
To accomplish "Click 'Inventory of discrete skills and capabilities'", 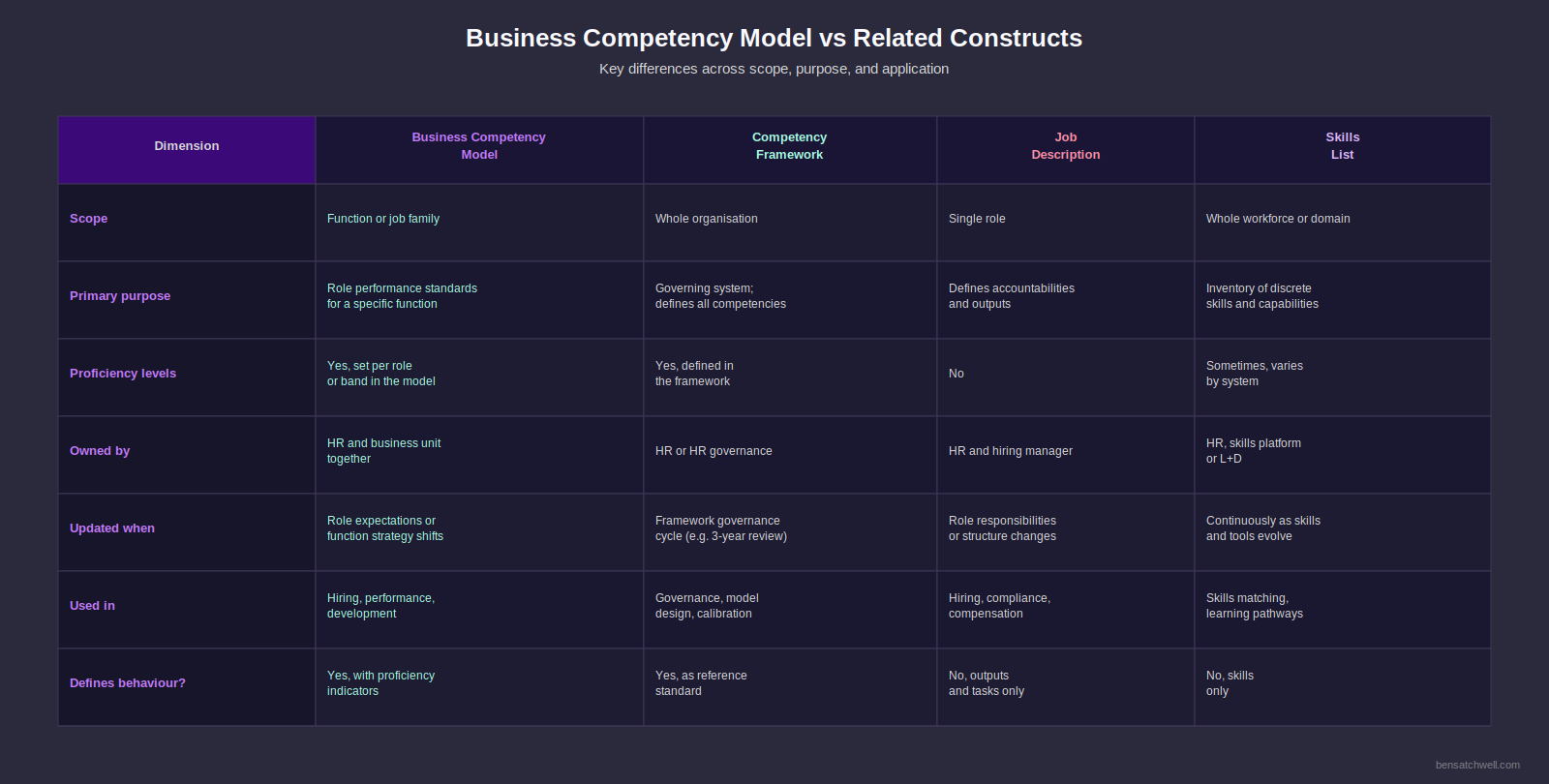I will click(1262, 296).
